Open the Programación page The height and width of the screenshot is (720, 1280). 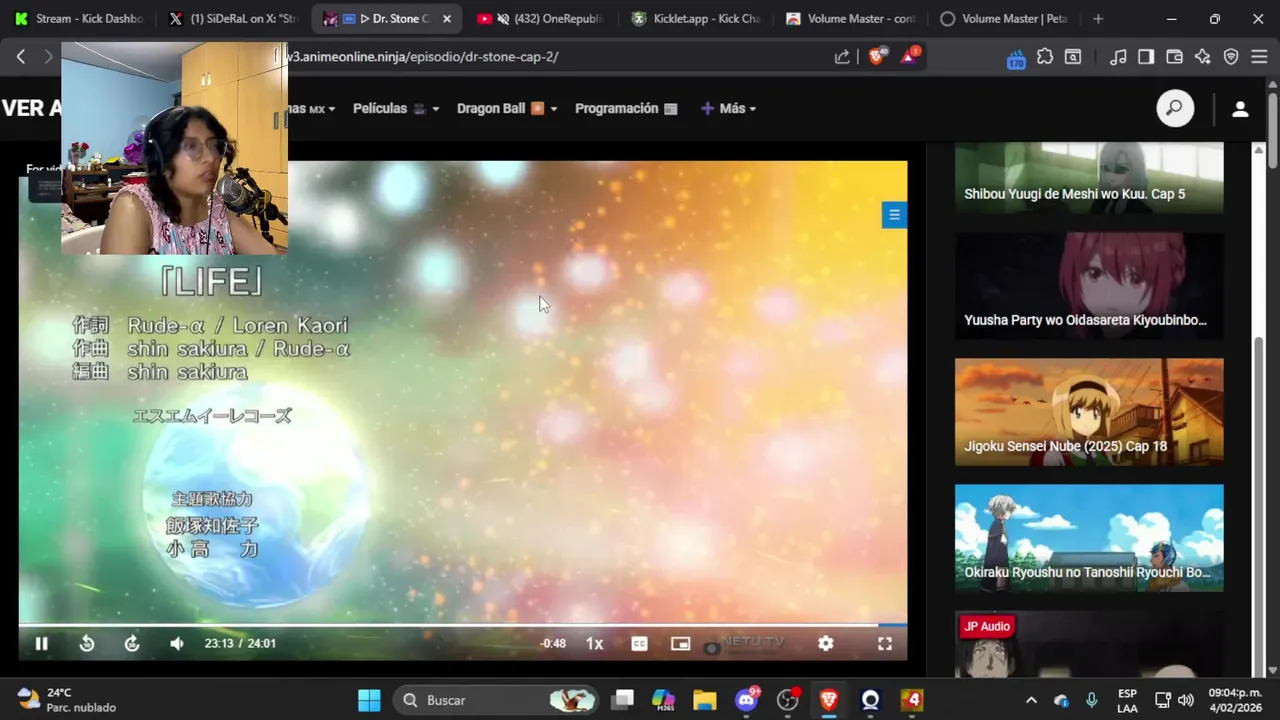[626, 108]
